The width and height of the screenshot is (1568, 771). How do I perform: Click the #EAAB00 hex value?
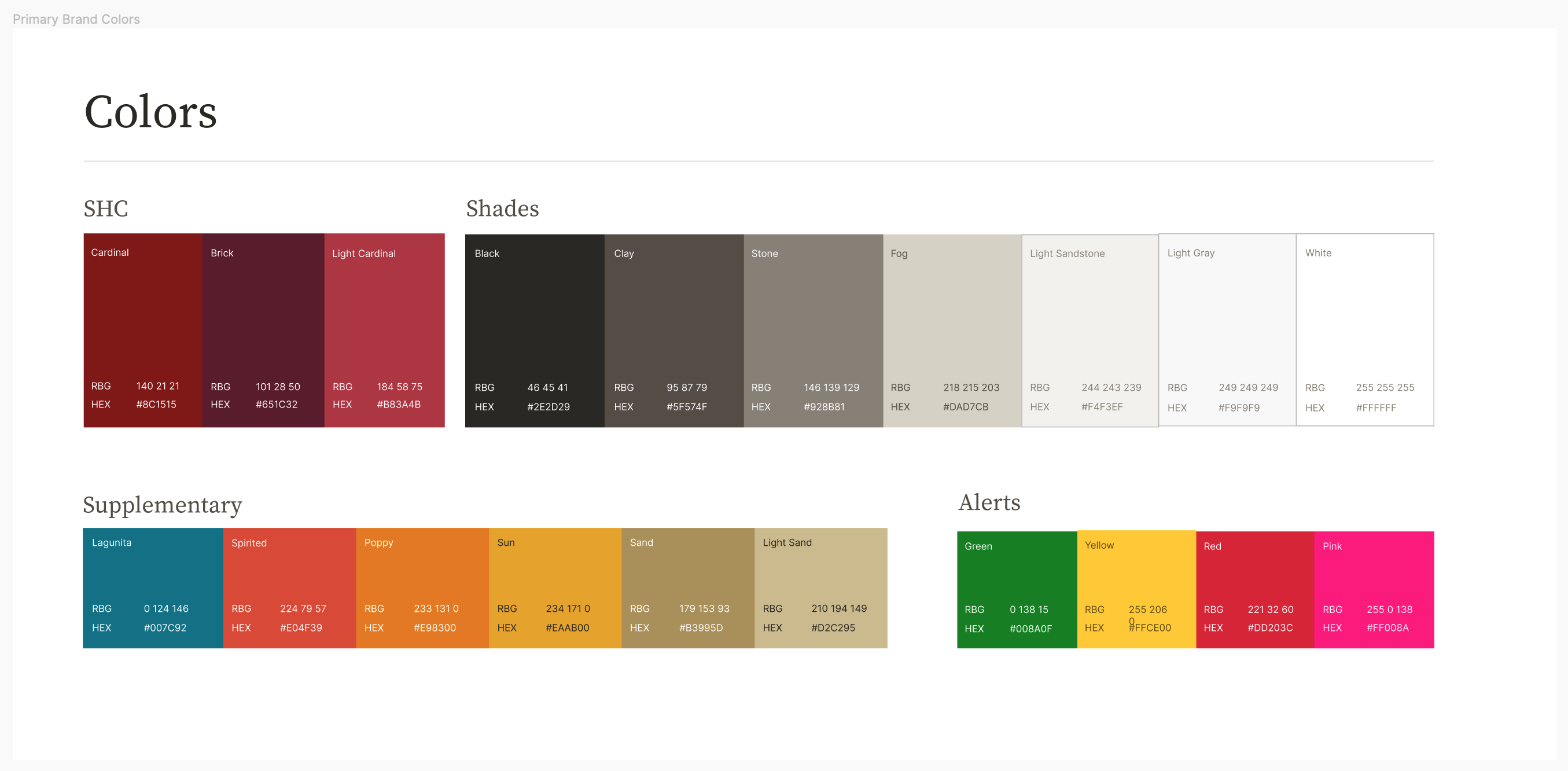(567, 628)
